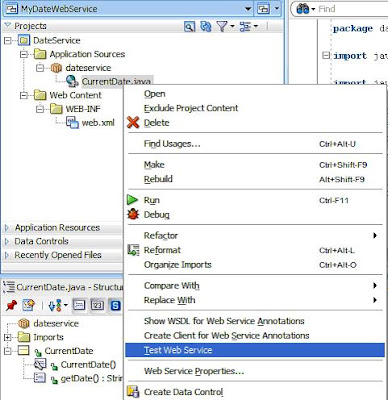
Task: Collapse the Application Sources node
Action: (24, 54)
